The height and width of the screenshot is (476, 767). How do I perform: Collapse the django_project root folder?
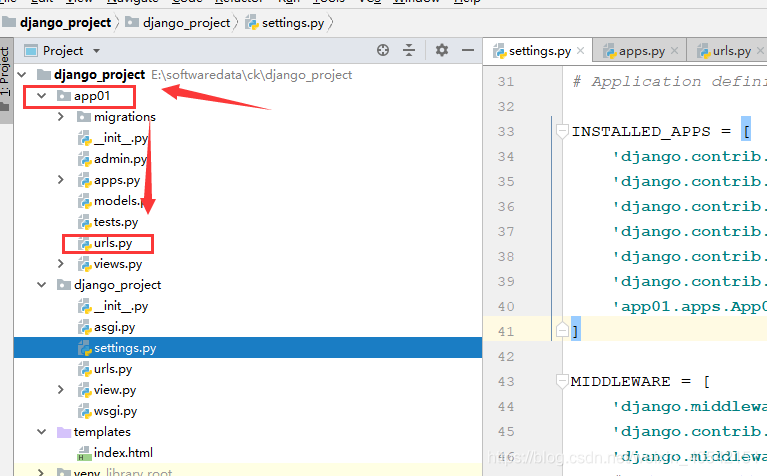point(22,75)
